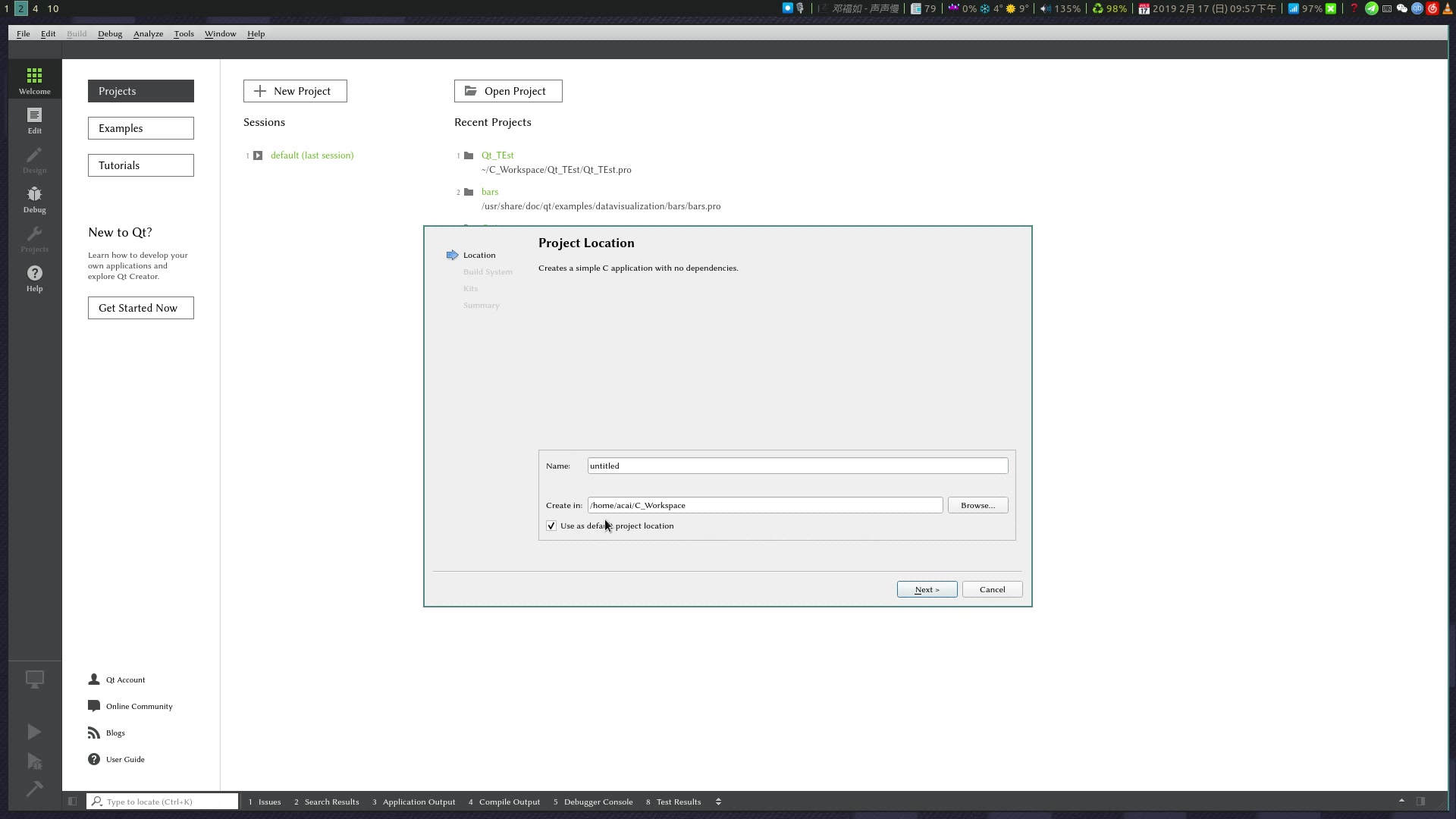Open the Edit mode icon

34,120
